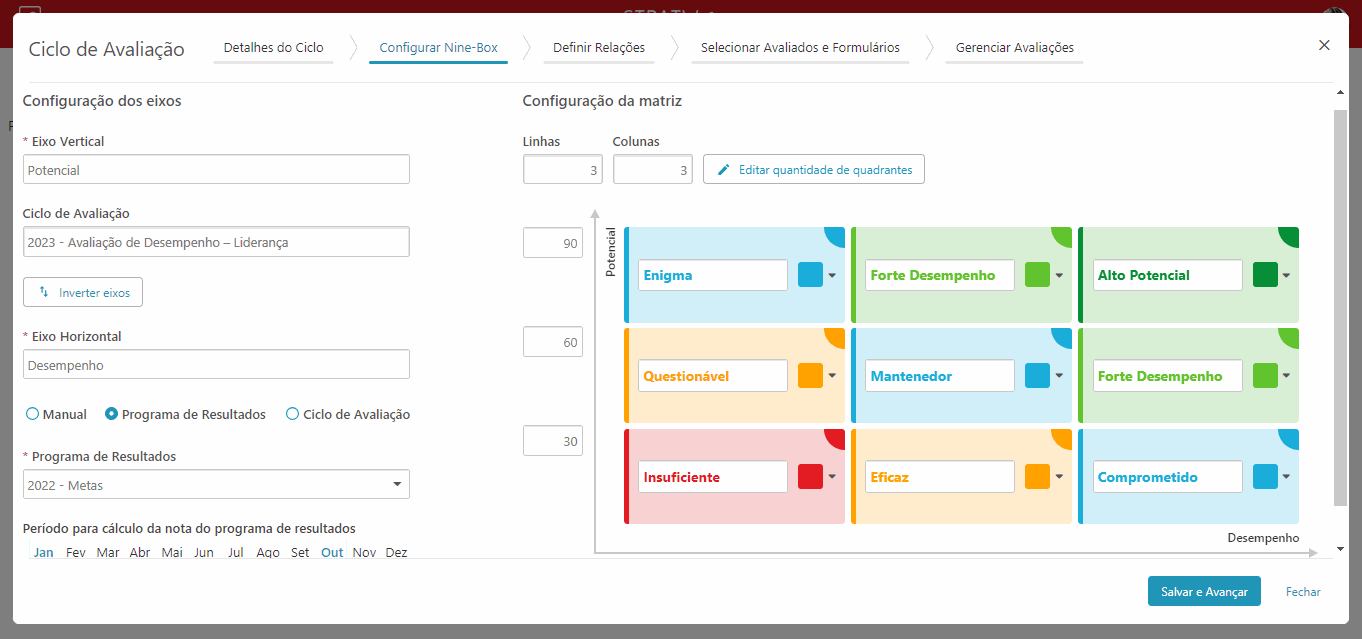Viewport: 1362px width, 639px height.
Task: Click the 90 threshold value field
Action: 553,243
